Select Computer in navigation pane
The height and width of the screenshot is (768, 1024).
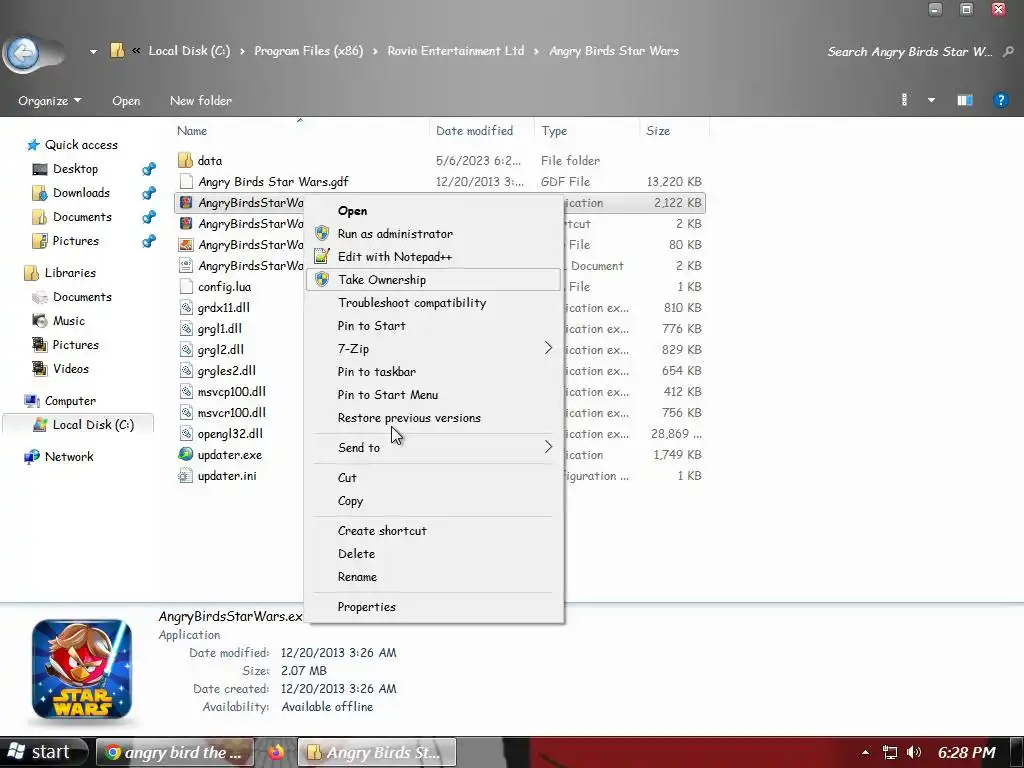(70, 401)
